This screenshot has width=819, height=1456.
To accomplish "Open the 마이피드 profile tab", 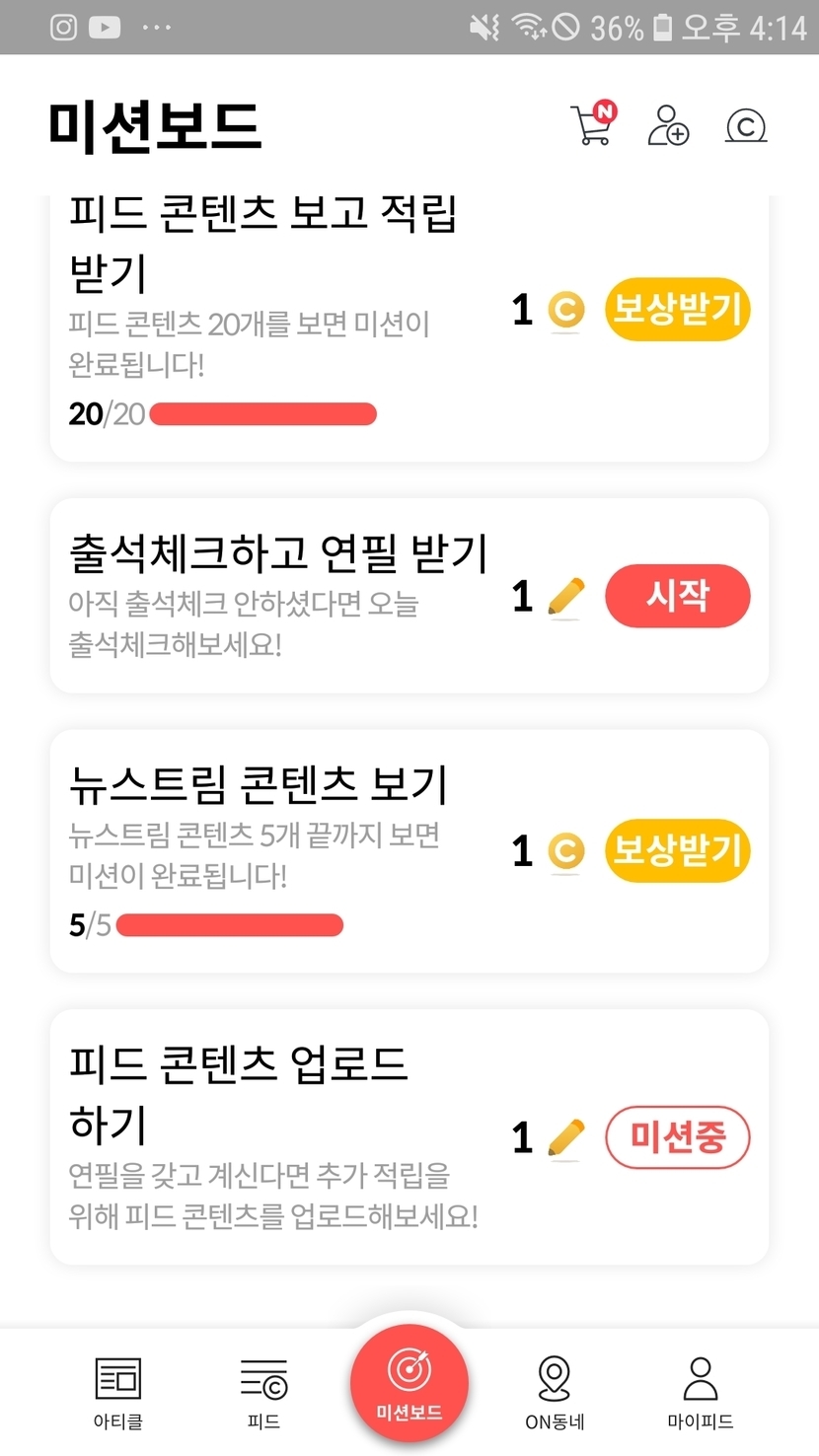I will tap(700, 1391).
